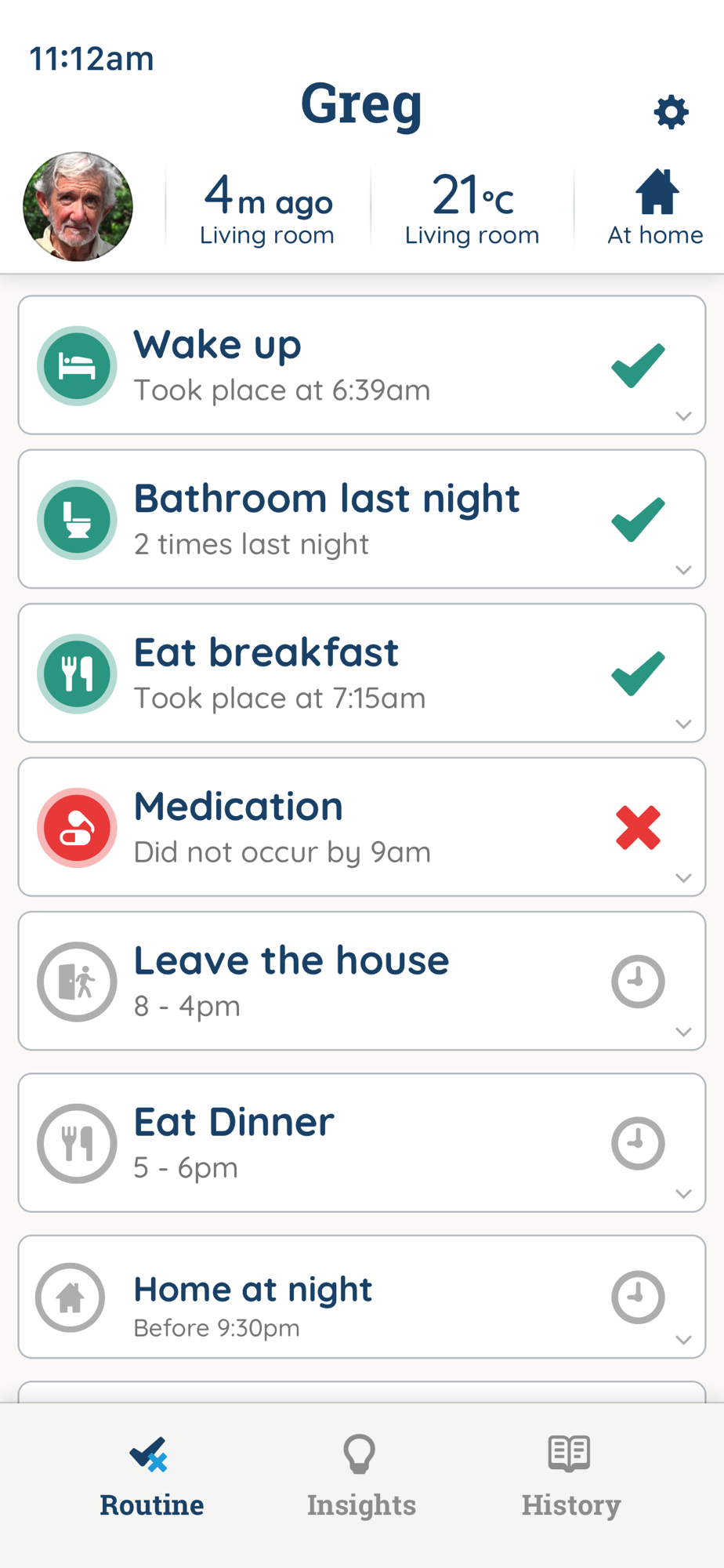Tap the Eat Dinner cutlery icon
This screenshot has width=724, height=1568.
click(77, 1143)
